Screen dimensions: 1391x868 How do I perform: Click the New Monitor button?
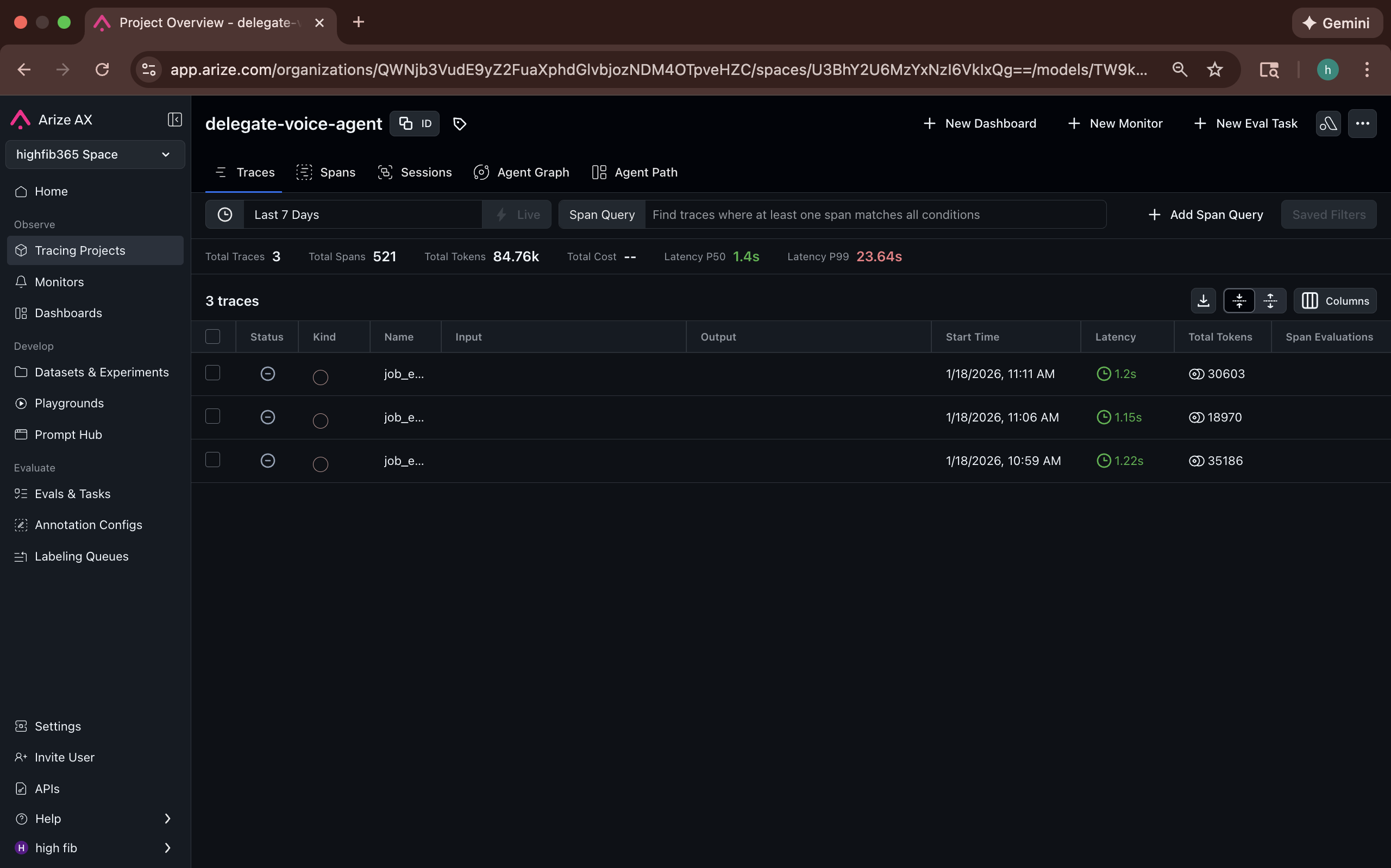(1115, 123)
